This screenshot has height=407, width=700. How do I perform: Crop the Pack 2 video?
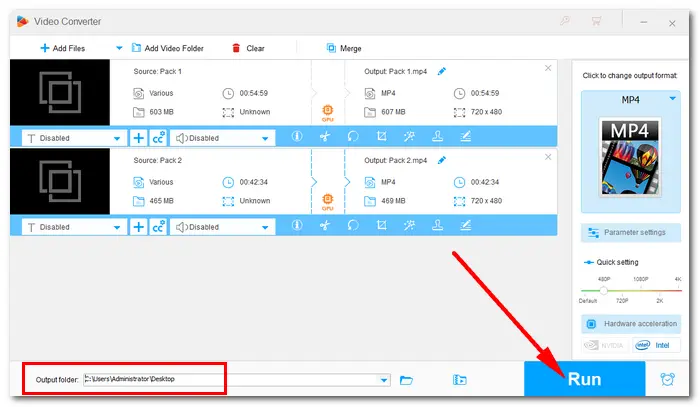381,225
